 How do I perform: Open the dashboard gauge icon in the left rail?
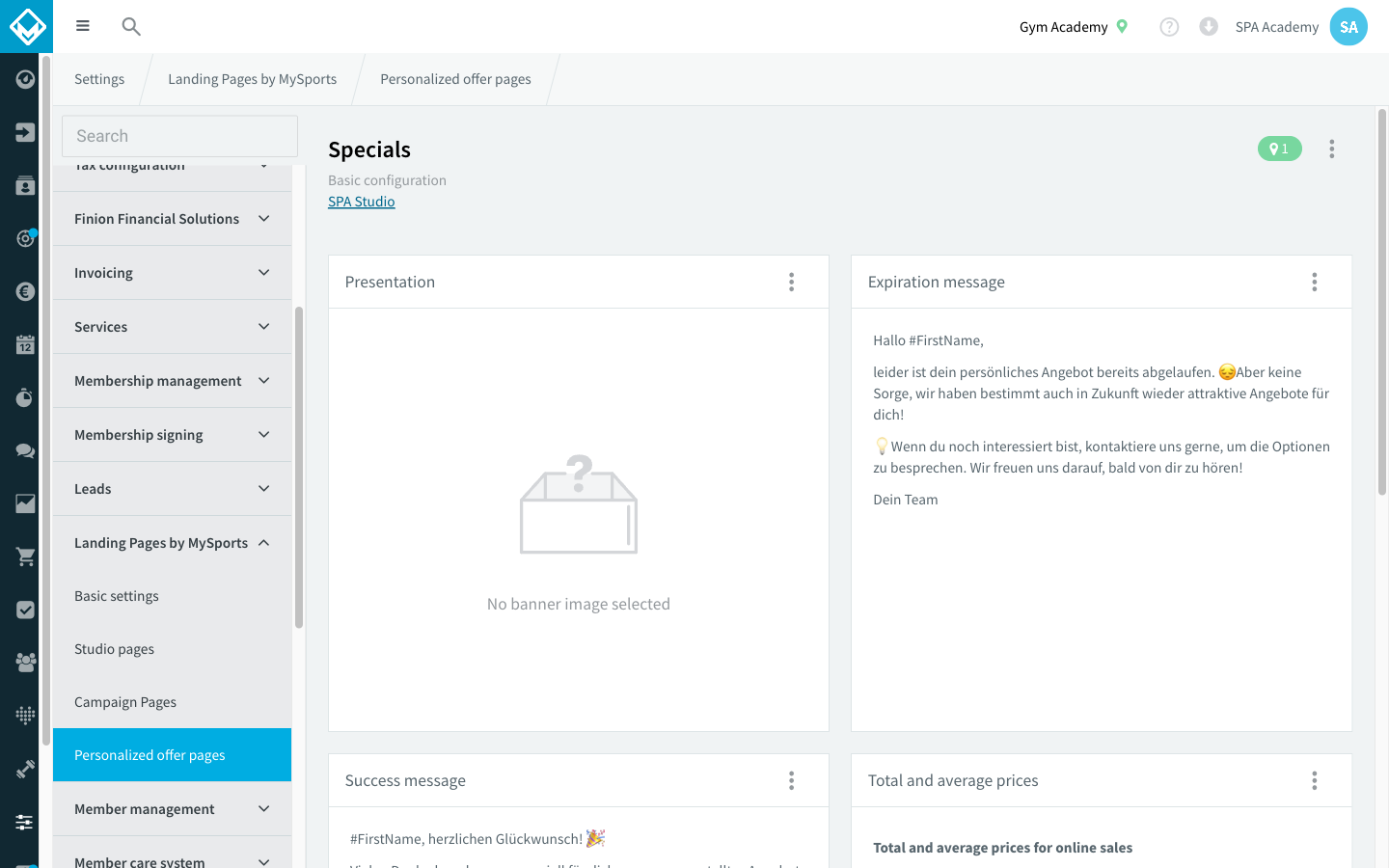pyautogui.click(x=25, y=79)
